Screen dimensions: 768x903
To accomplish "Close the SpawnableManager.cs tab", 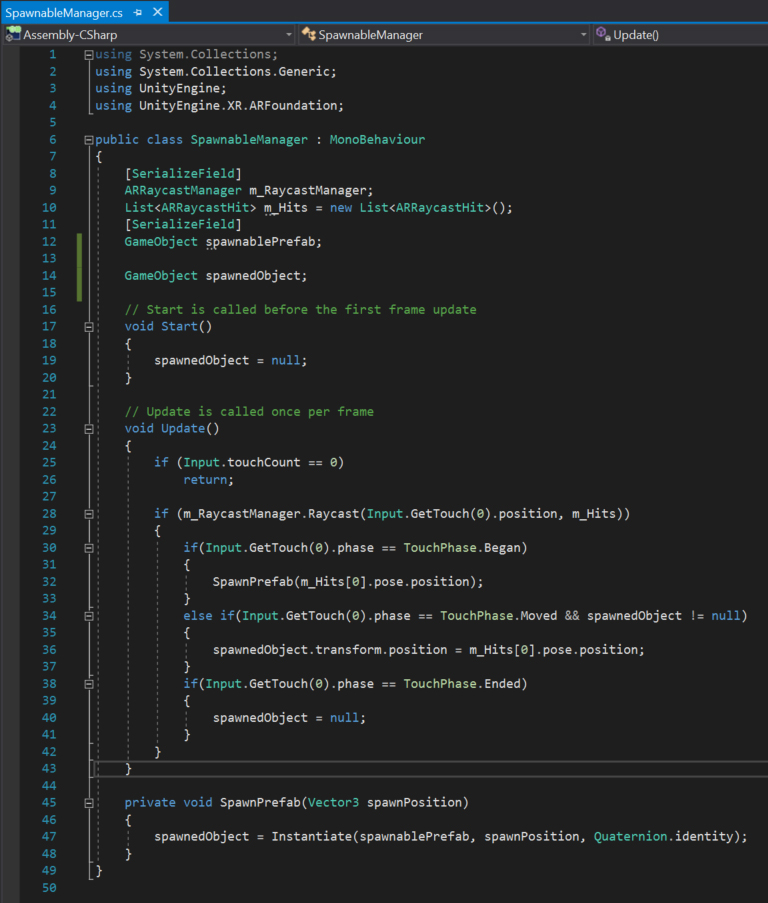I will pyautogui.click(x=157, y=12).
